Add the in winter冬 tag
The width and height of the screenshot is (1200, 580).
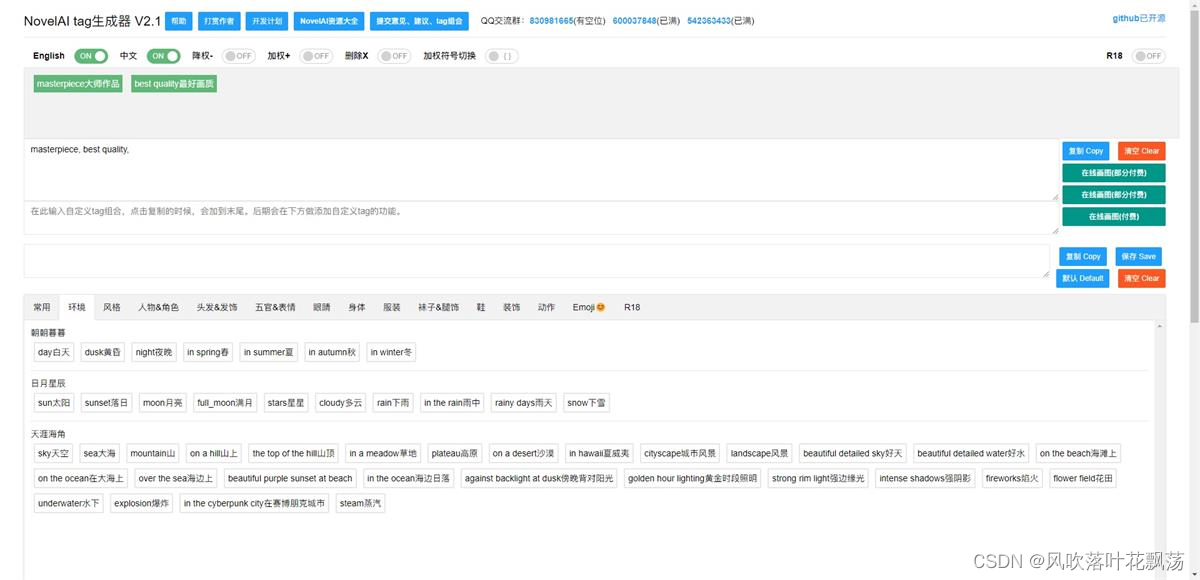tap(391, 352)
